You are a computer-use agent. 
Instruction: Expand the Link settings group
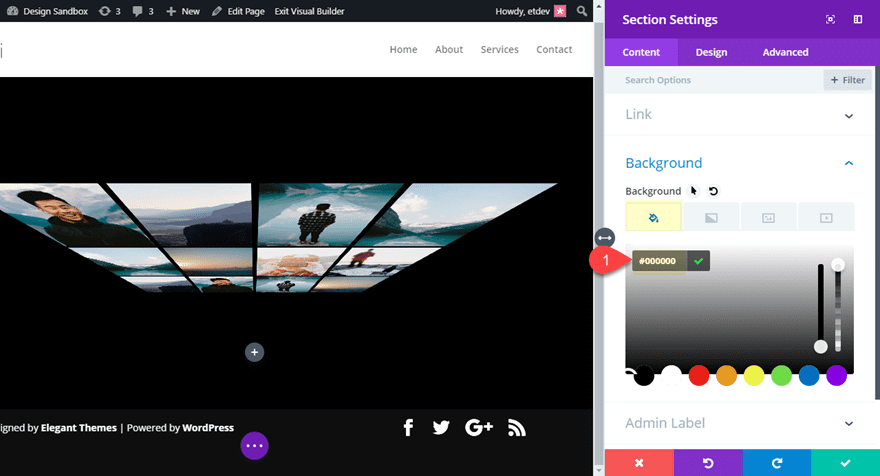[739, 115]
